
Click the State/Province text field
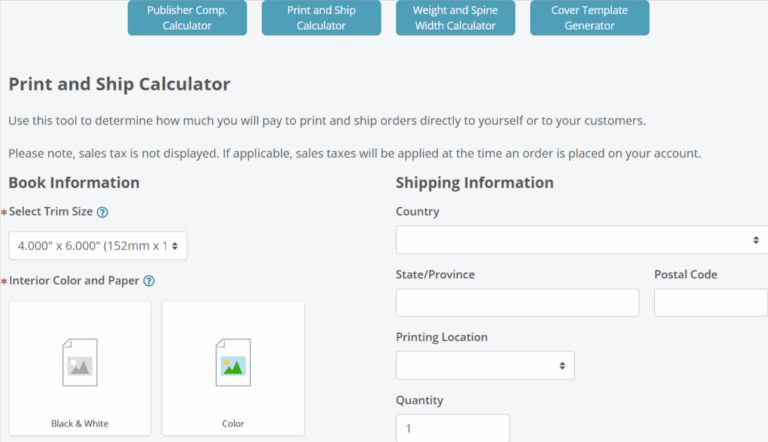click(x=517, y=303)
